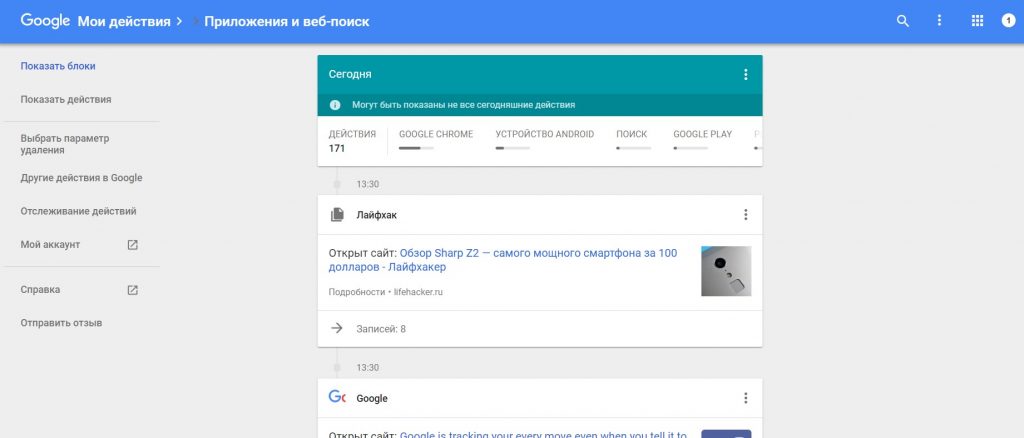This screenshot has width=1024, height=438.
Task: Click Подробности under the Лайфхак entry
Action: pos(357,292)
